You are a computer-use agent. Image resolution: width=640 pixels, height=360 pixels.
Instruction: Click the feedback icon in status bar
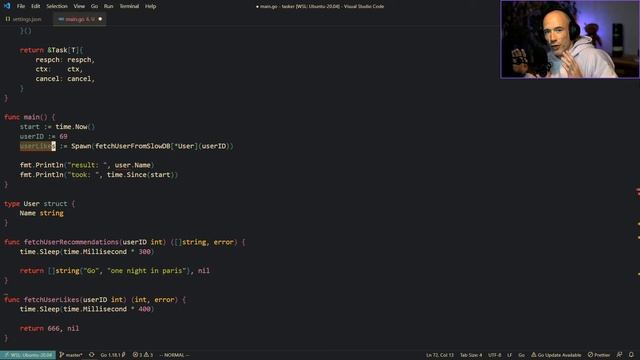click(620, 355)
